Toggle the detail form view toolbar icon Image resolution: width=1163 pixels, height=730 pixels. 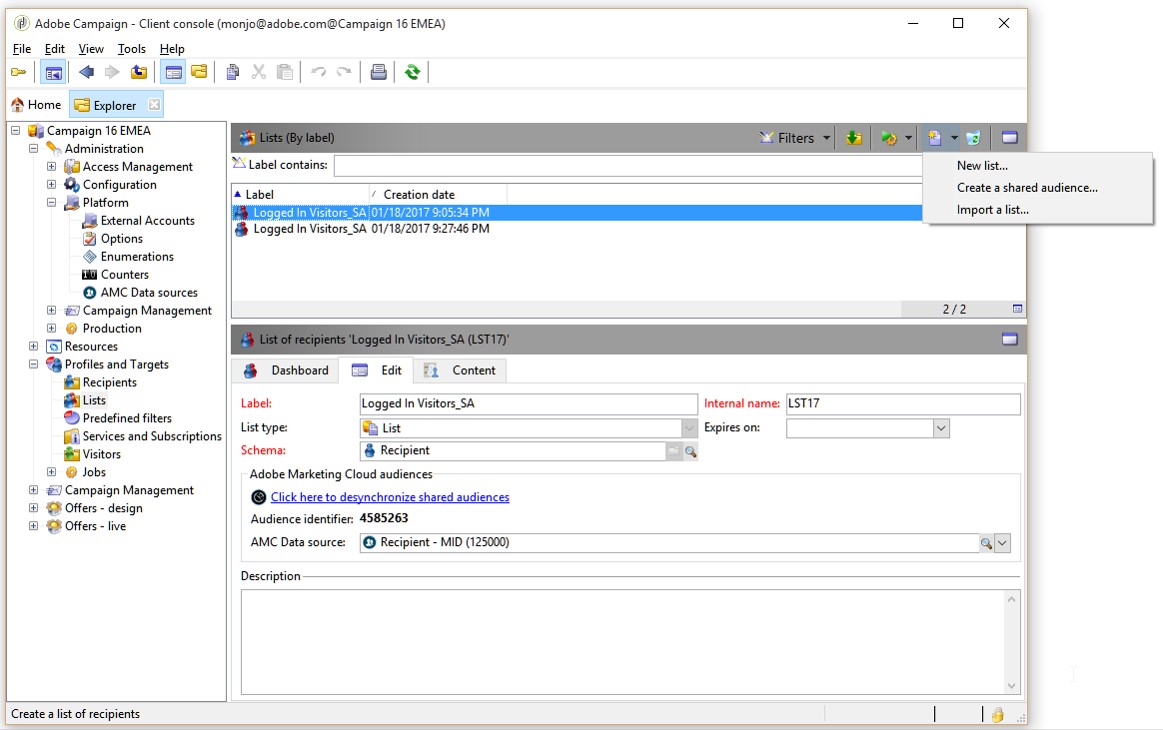174,72
